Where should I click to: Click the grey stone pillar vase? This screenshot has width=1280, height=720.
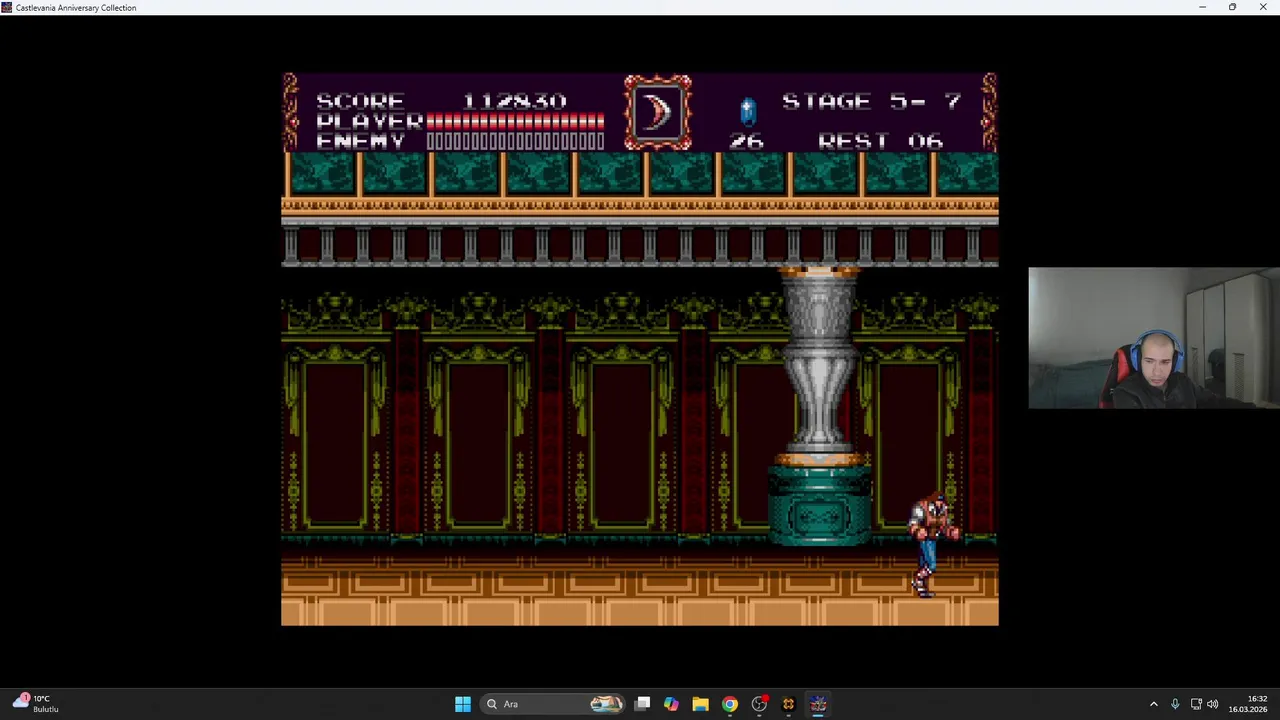(819, 360)
